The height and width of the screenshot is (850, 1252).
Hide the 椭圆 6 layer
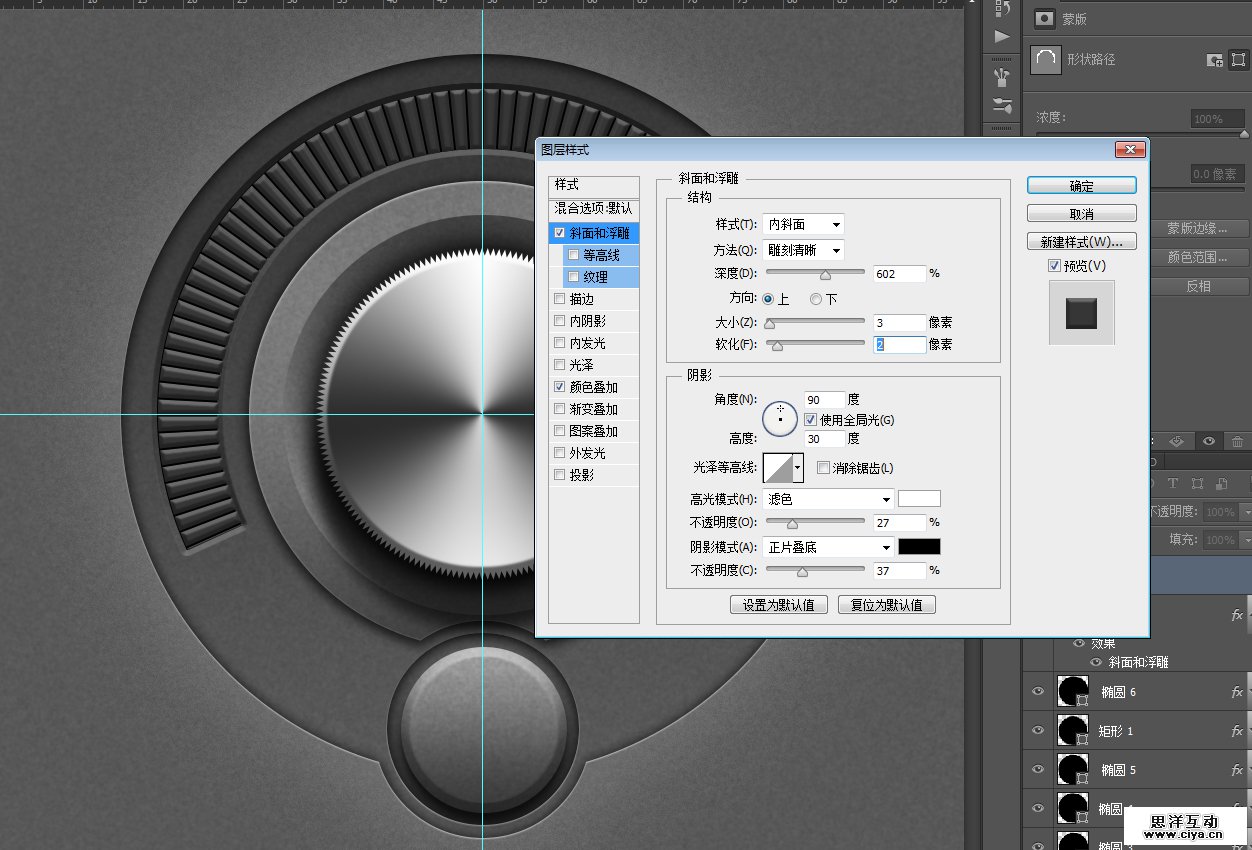(x=1037, y=692)
